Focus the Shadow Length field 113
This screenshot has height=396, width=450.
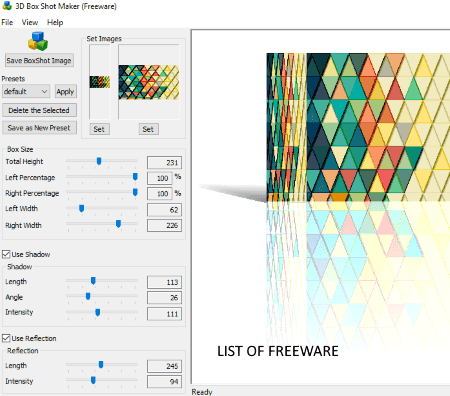tap(164, 282)
